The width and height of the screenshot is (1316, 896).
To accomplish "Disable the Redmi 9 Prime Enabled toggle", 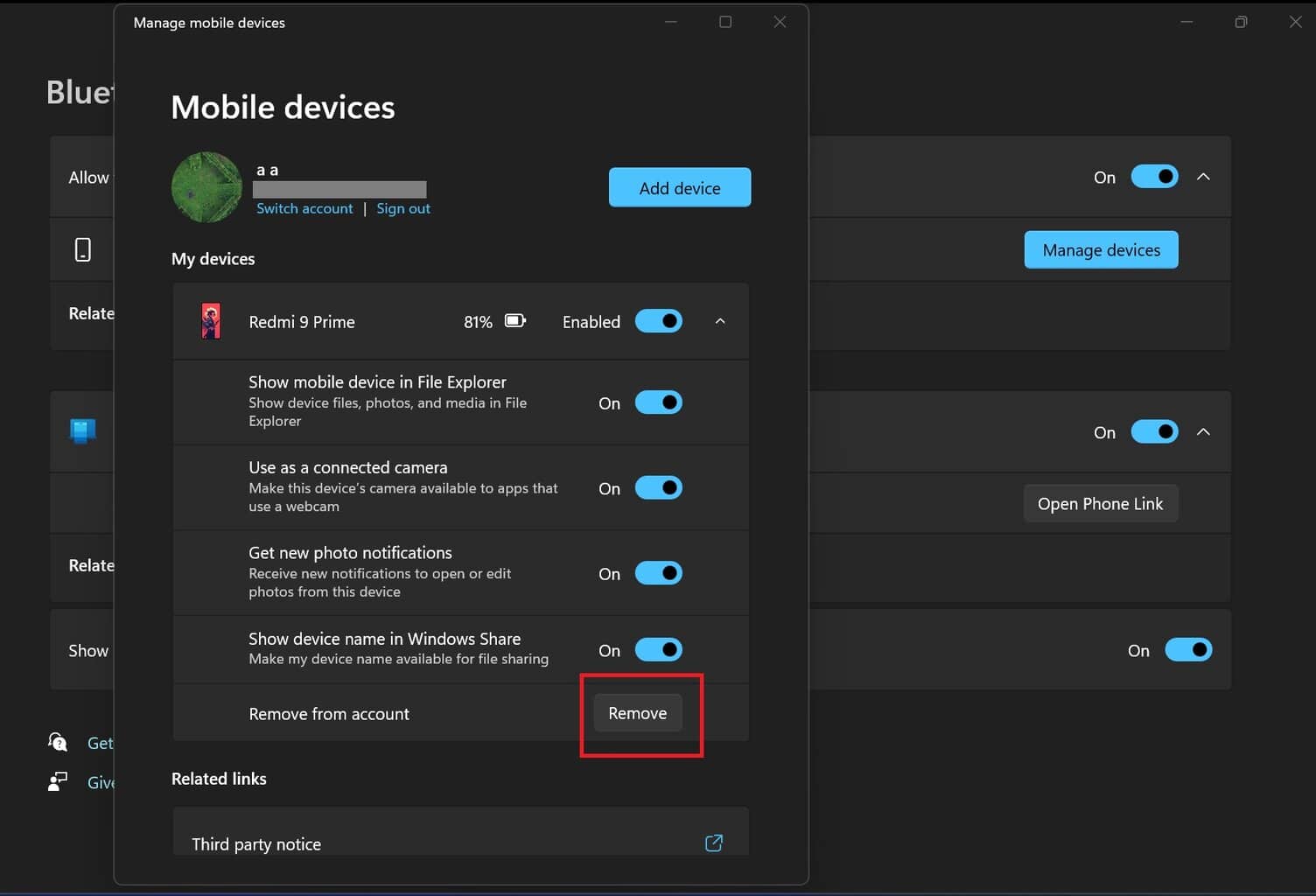I will point(658,321).
